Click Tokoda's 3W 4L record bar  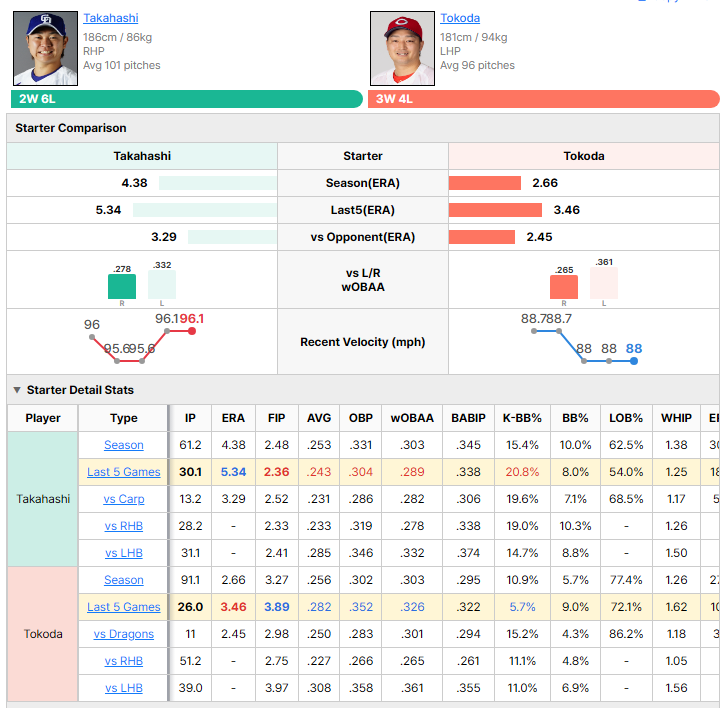(x=544, y=99)
